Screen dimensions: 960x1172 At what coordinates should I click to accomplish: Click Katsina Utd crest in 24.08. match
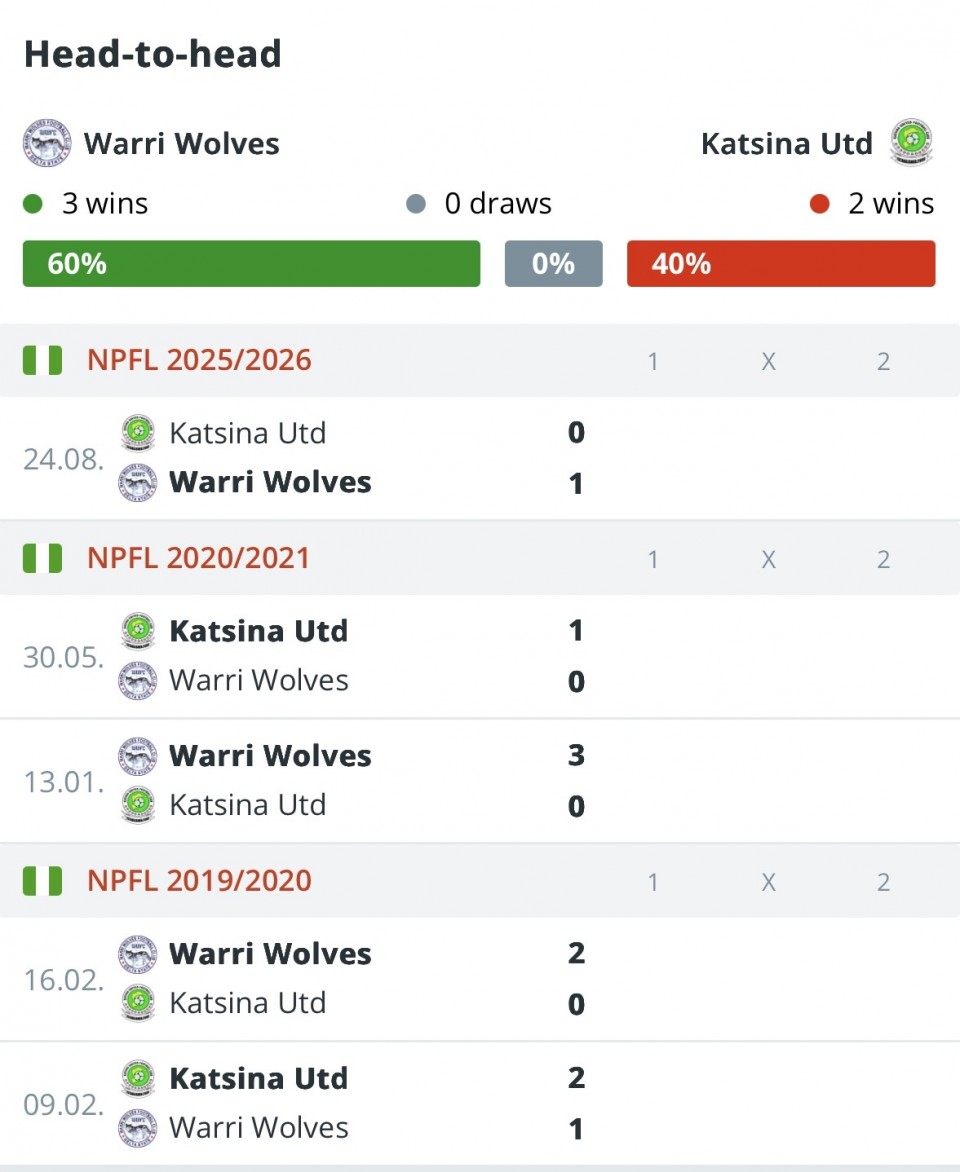pyautogui.click(x=138, y=433)
